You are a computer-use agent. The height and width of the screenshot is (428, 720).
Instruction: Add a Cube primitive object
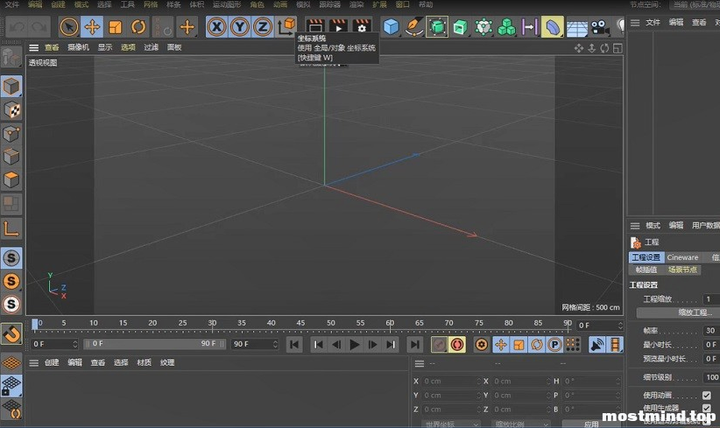click(x=391, y=27)
